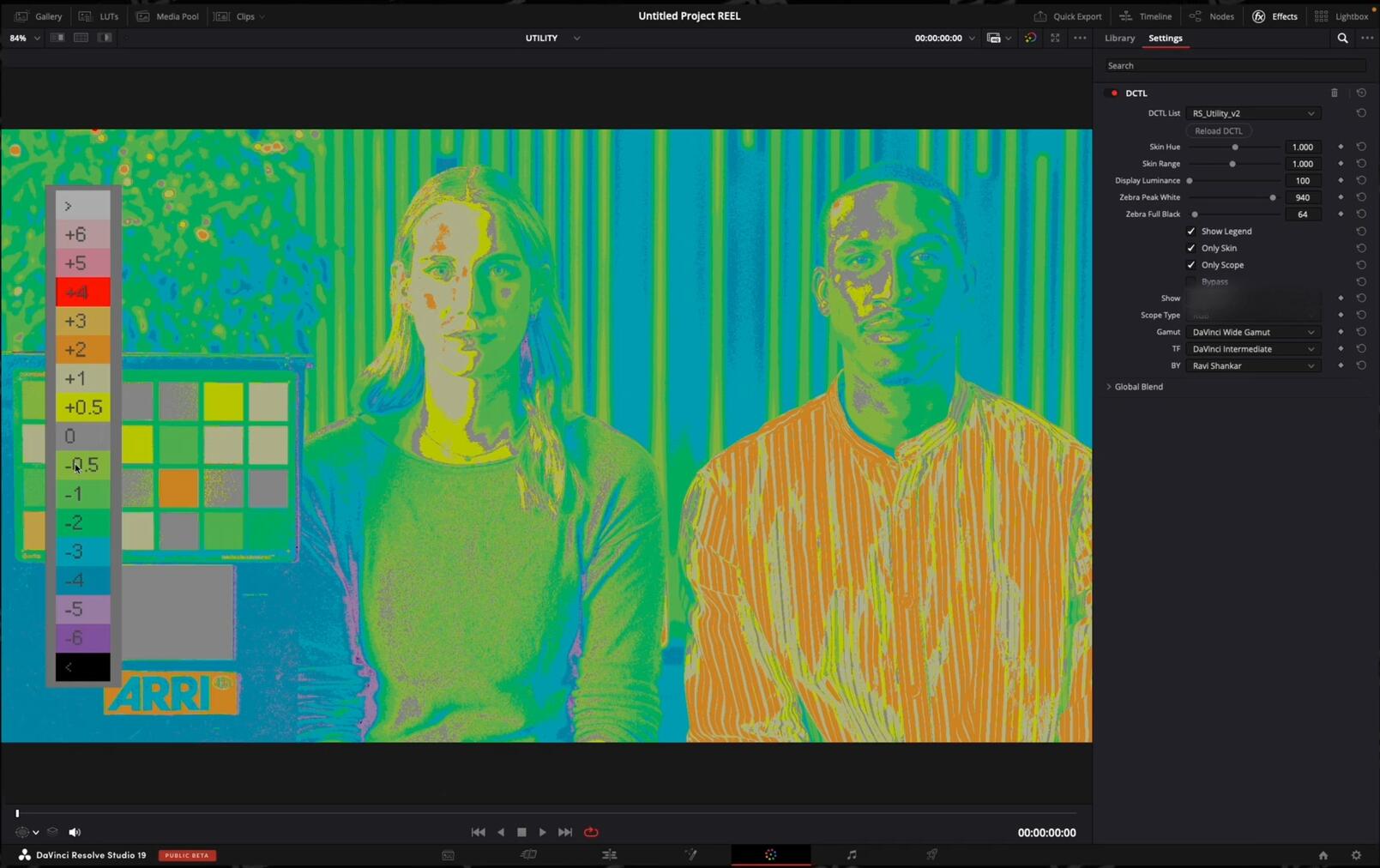Click the effects Search input field

click(x=1233, y=66)
